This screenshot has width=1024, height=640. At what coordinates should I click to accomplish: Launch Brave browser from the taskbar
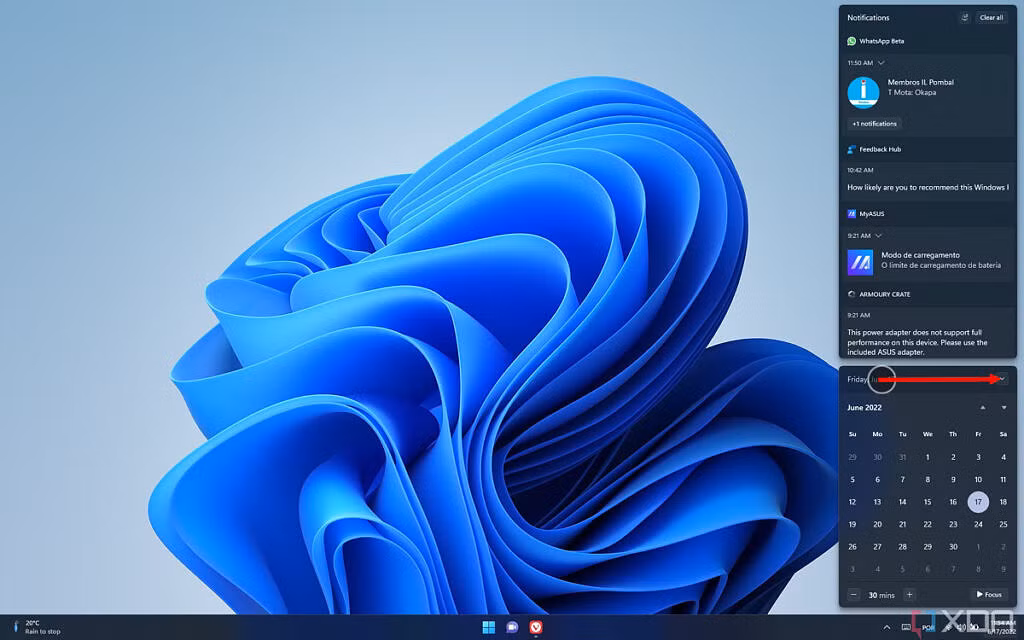[x=535, y=627]
